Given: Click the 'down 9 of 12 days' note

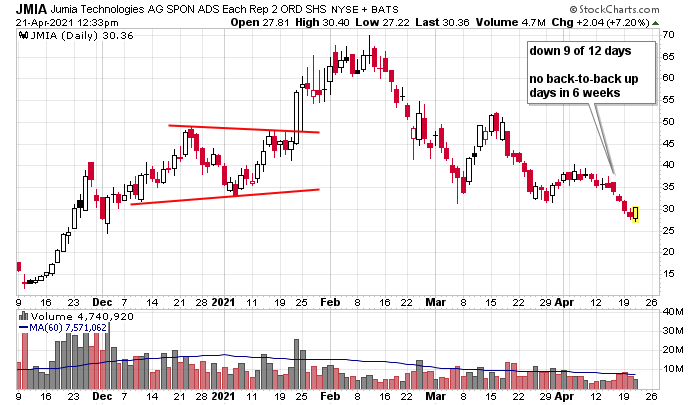Looking at the screenshot, I should 580,51.
